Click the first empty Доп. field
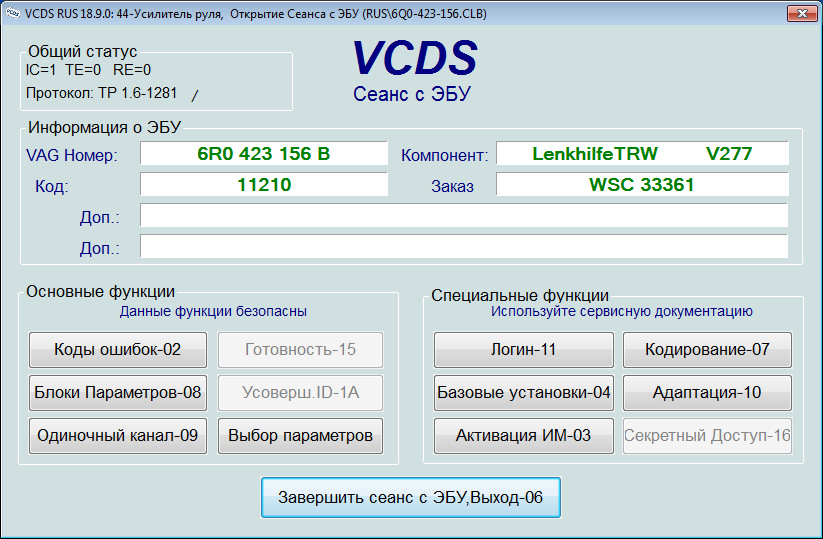Image resolution: width=823 pixels, height=539 pixels. [464, 216]
